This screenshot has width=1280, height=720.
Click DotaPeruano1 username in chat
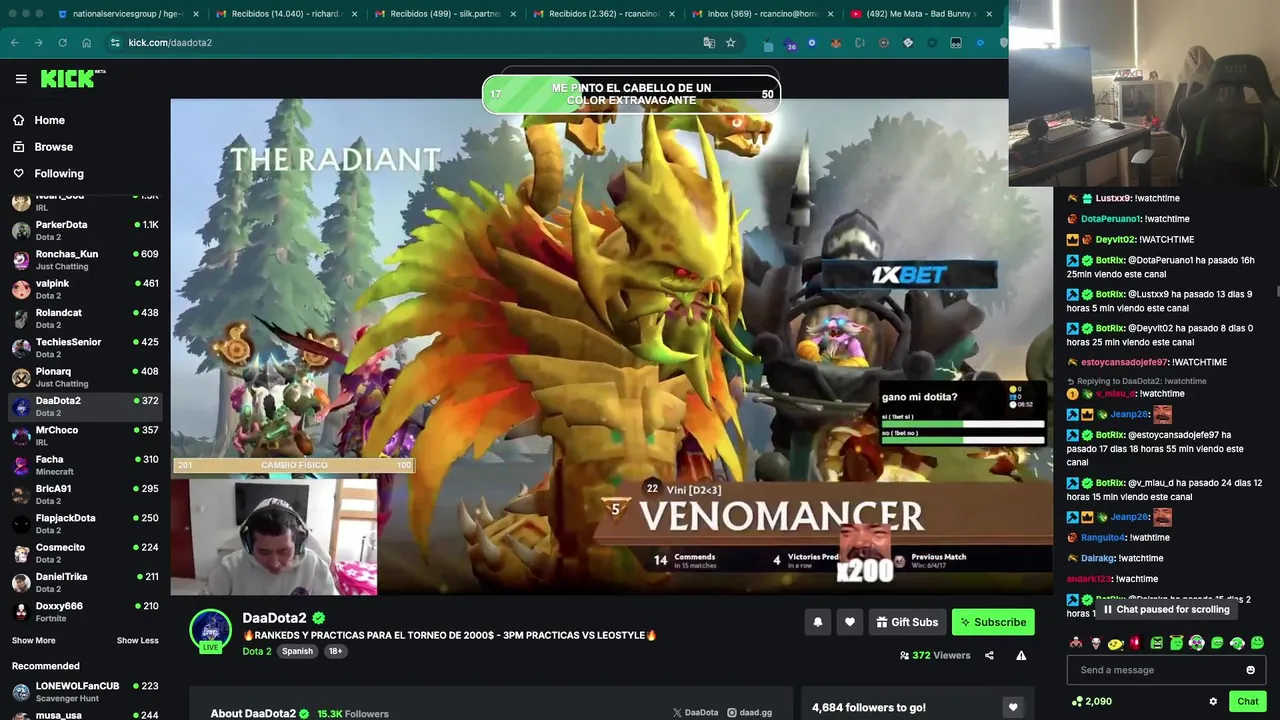click(x=1111, y=219)
